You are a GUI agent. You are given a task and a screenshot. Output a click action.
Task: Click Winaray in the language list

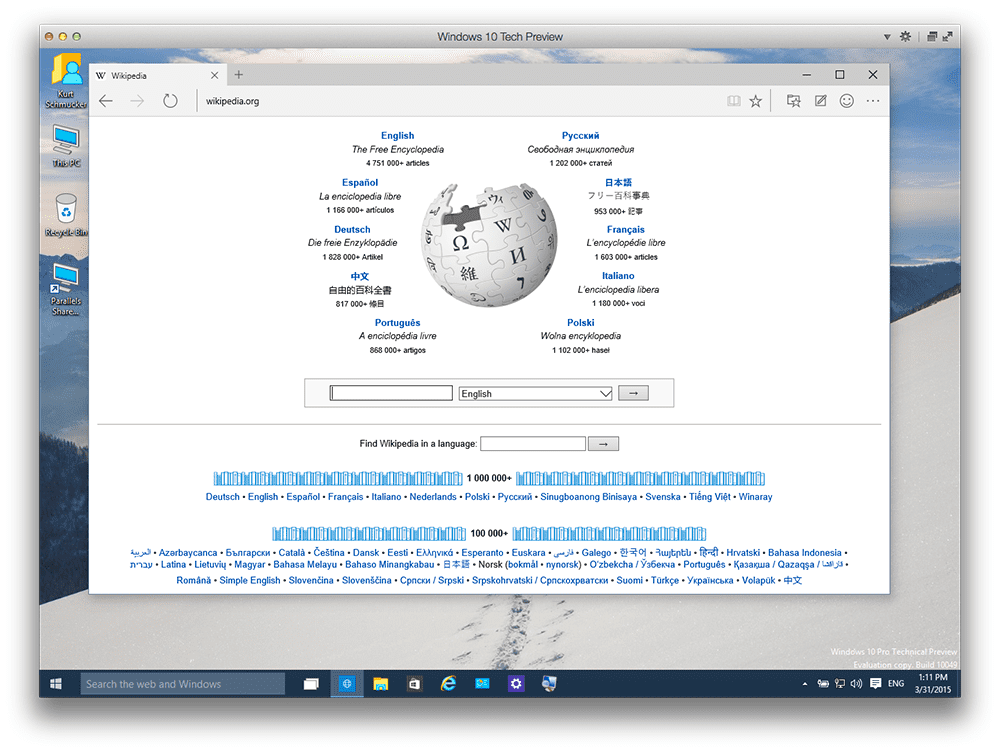[x=755, y=497]
